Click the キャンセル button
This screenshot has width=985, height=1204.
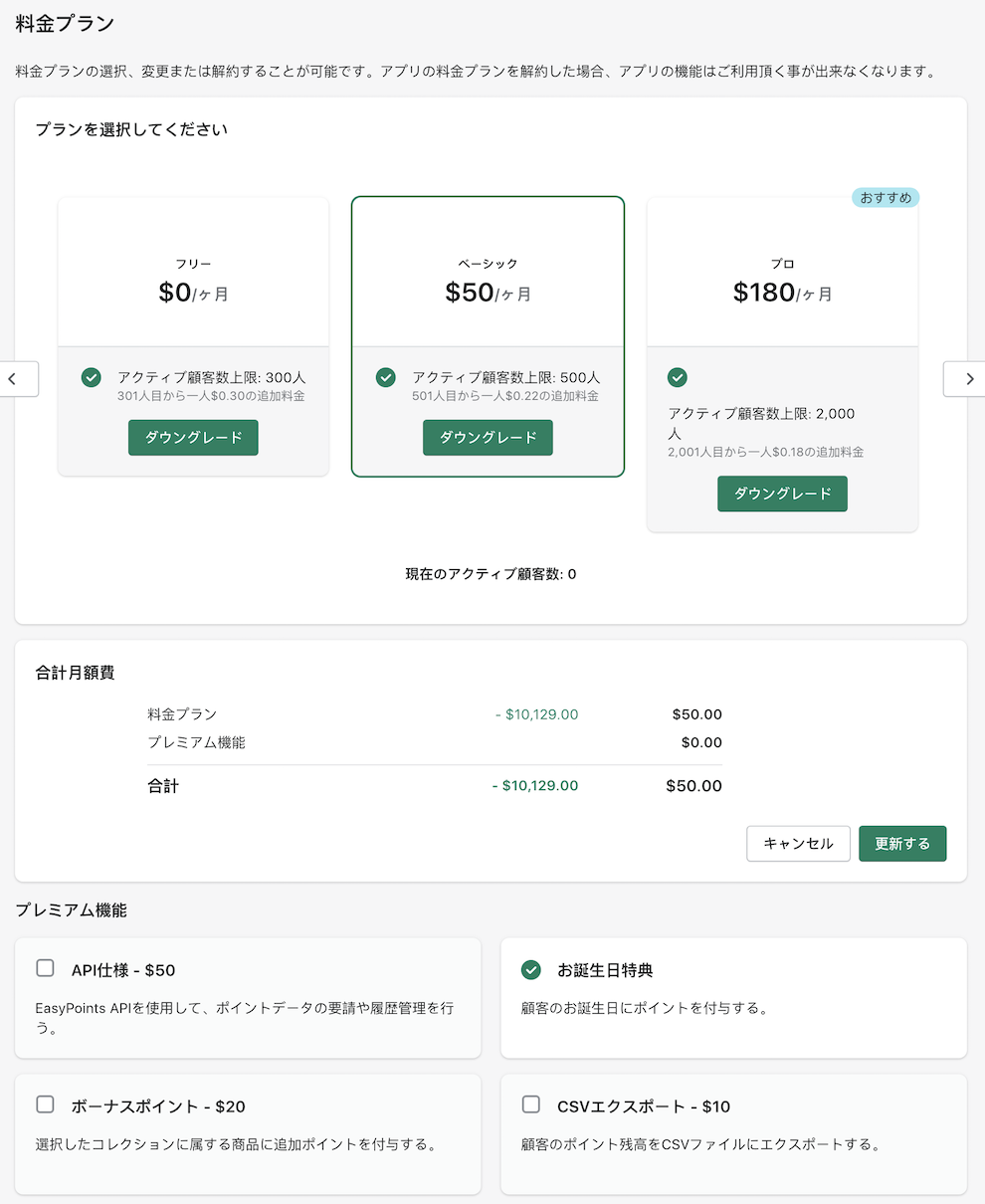pos(798,843)
